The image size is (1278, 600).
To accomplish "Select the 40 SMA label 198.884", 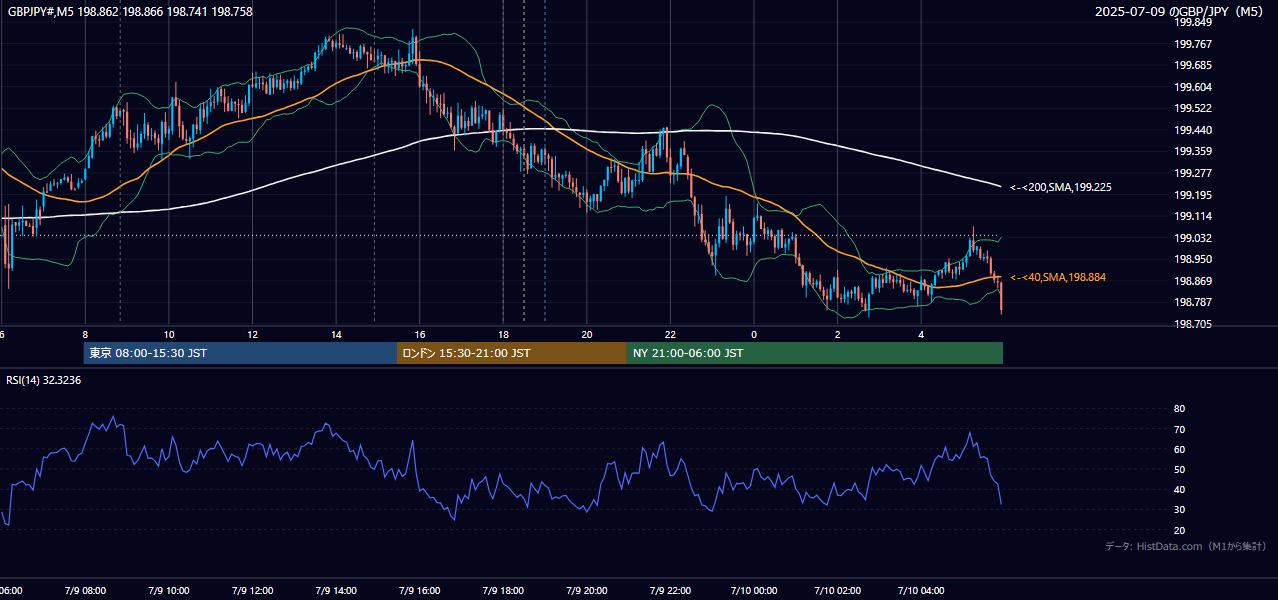I will click(x=1058, y=277).
